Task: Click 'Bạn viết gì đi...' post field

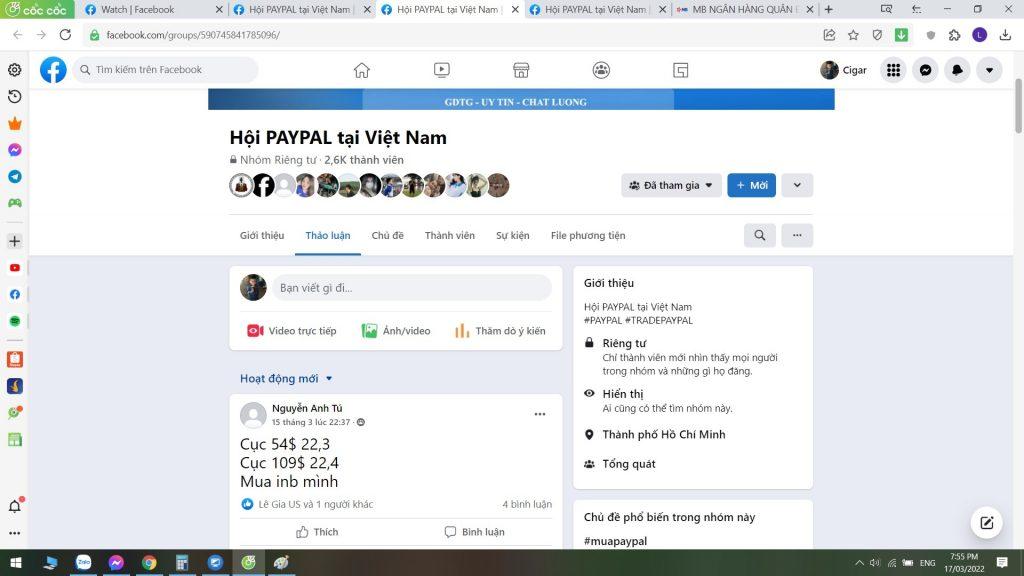Action: pos(411,288)
